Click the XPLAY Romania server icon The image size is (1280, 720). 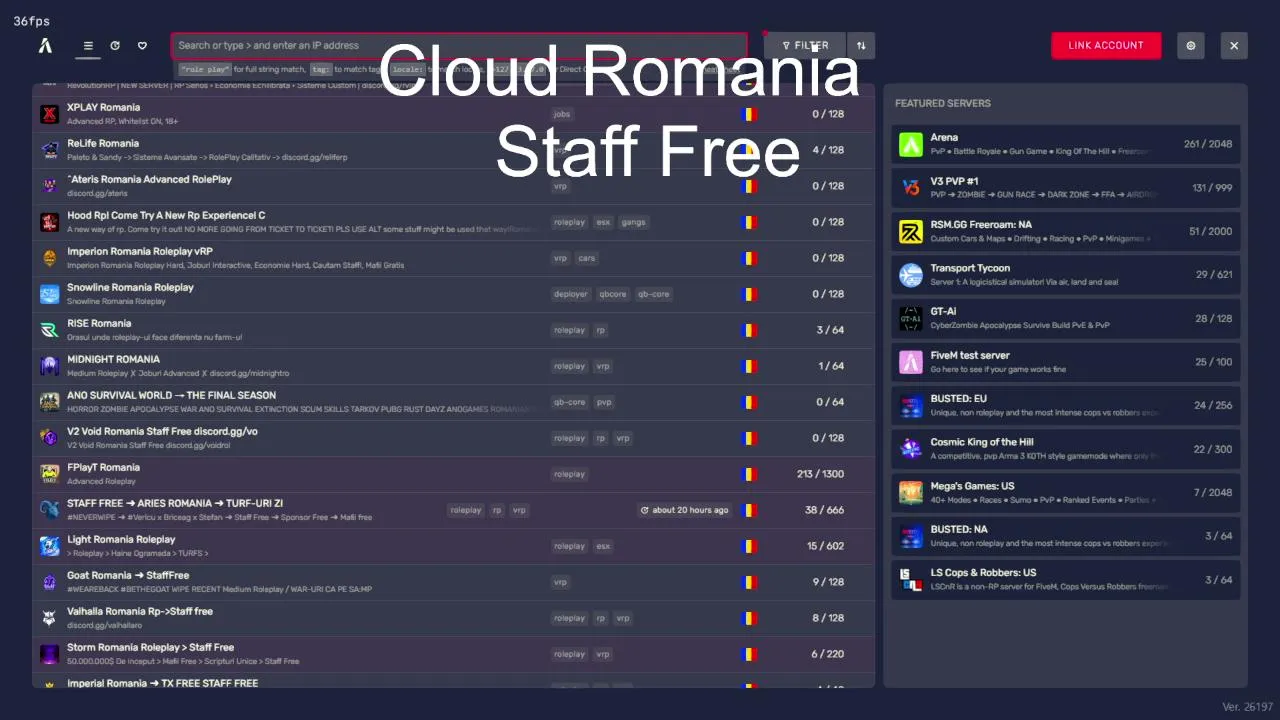coord(49,114)
